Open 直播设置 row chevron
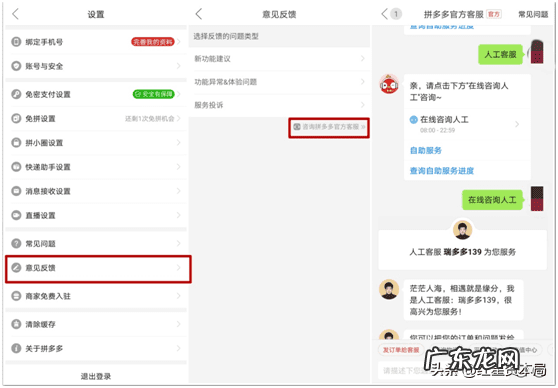The image size is (558, 388). click(179, 215)
